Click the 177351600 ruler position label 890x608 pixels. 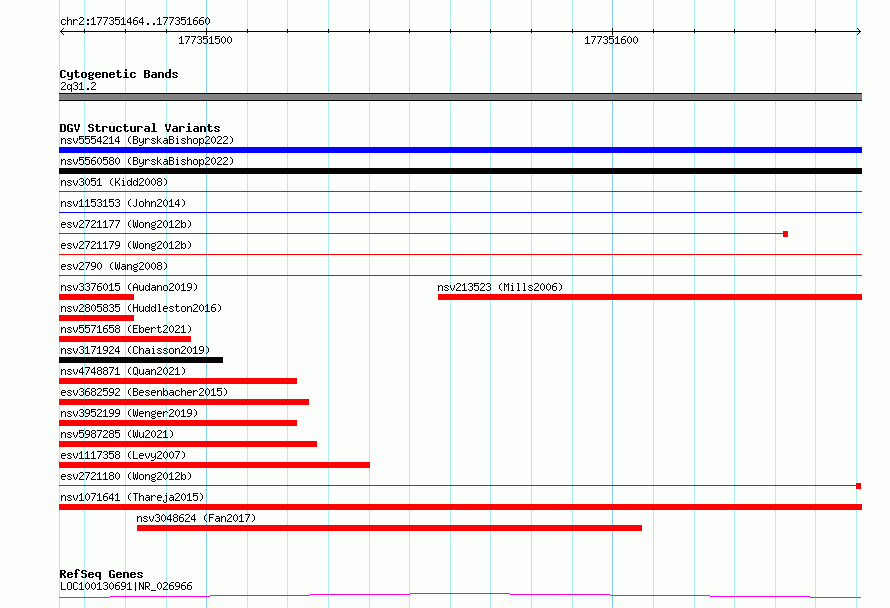(x=611, y=40)
